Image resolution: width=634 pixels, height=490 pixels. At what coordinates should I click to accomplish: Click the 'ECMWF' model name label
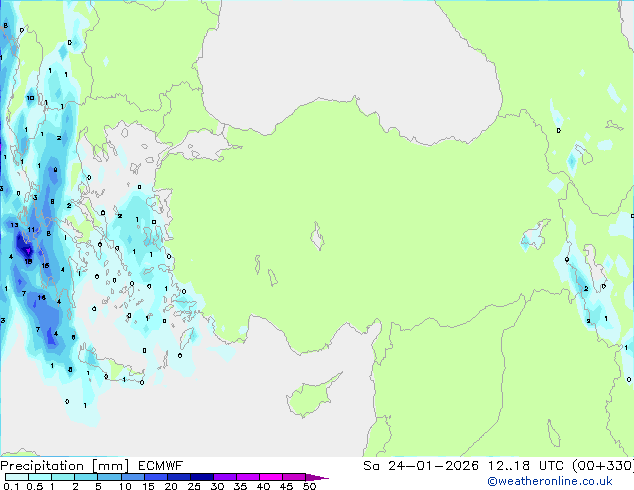(160, 466)
